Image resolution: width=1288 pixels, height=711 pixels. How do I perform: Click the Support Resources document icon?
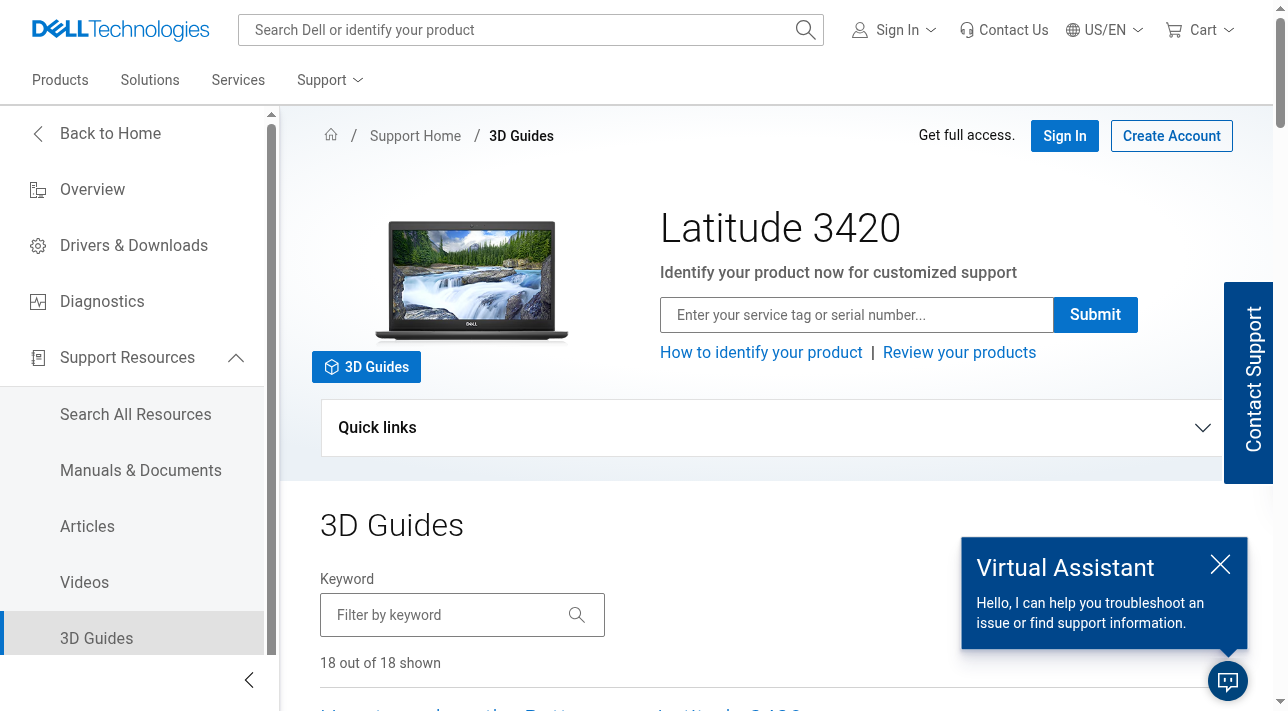(x=38, y=358)
